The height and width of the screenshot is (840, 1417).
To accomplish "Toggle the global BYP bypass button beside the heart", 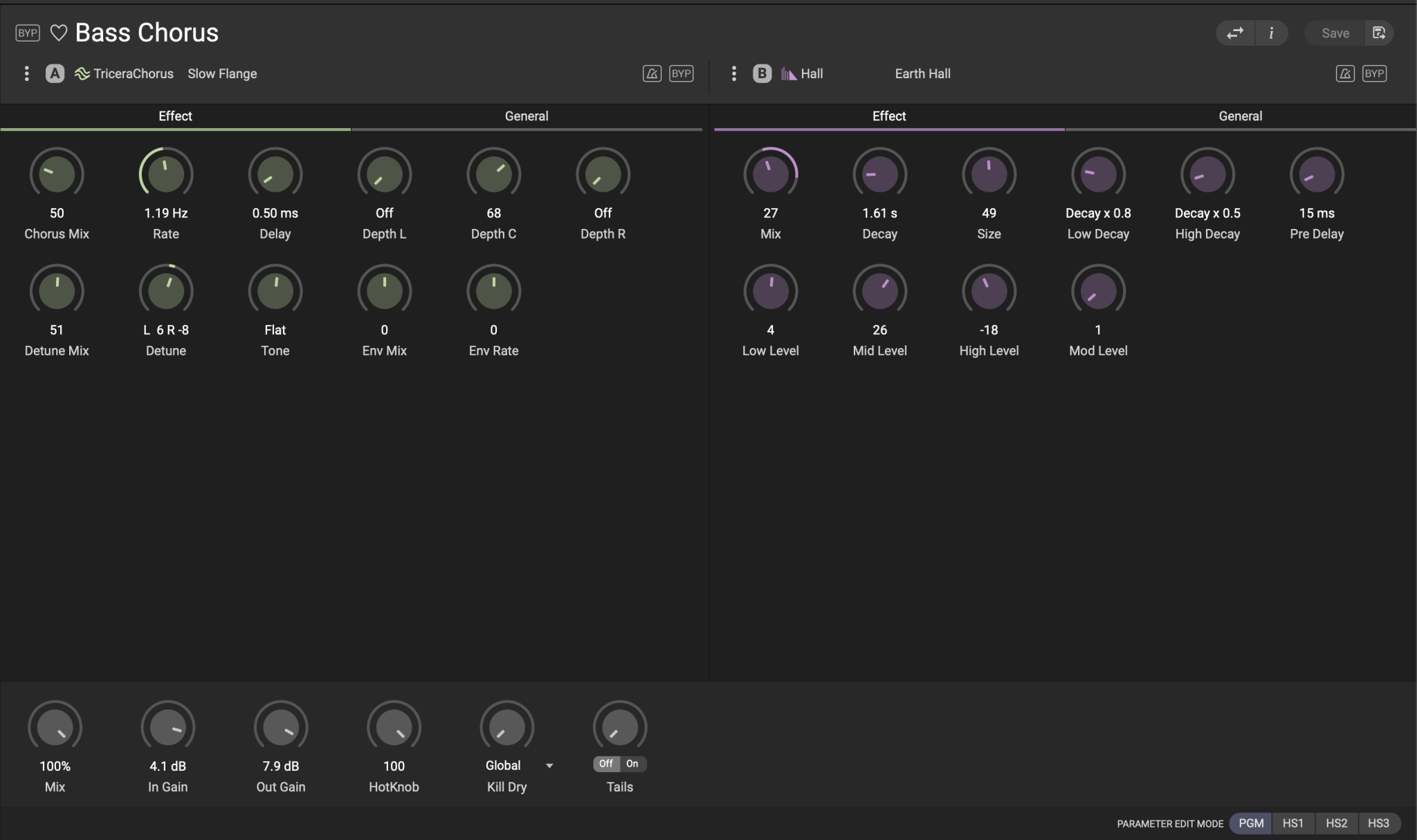I will pyautogui.click(x=28, y=33).
